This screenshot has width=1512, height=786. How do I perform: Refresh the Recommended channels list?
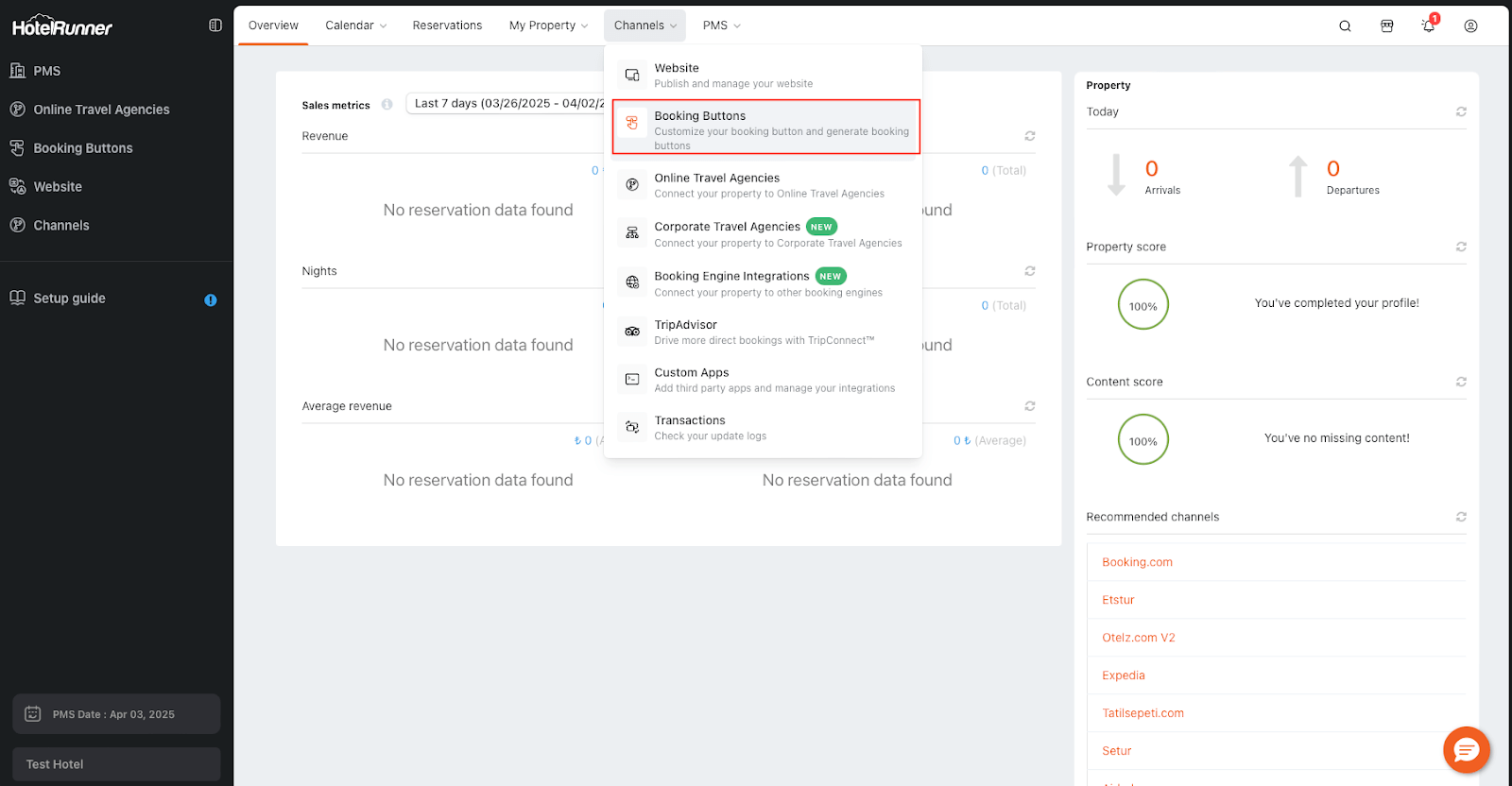[x=1461, y=517]
